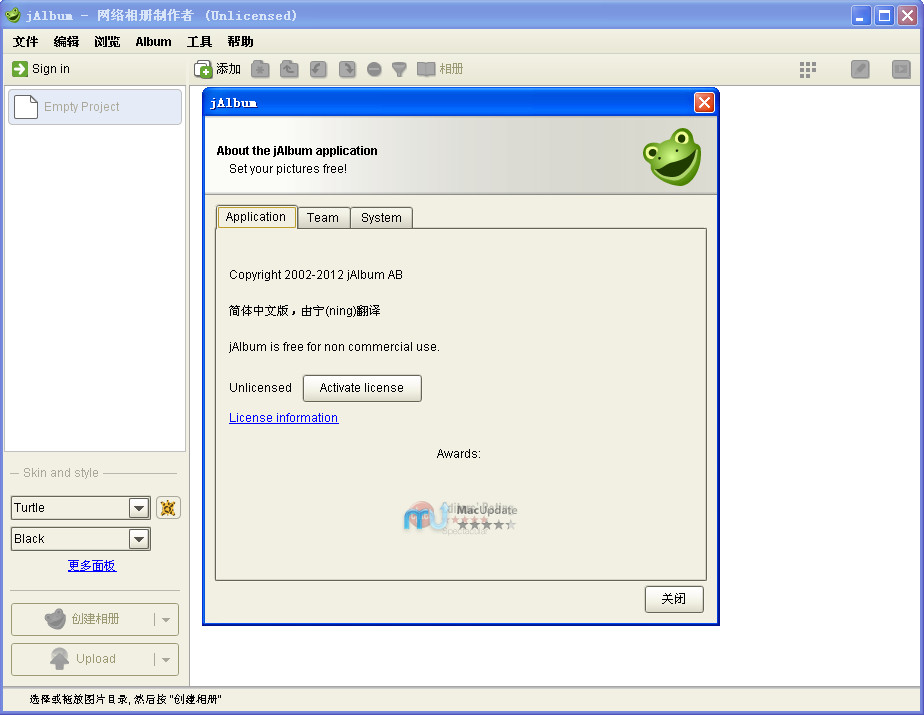Click the Add photos icon in toolbar
Image resolution: width=924 pixels, height=715 pixels.
point(203,69)
